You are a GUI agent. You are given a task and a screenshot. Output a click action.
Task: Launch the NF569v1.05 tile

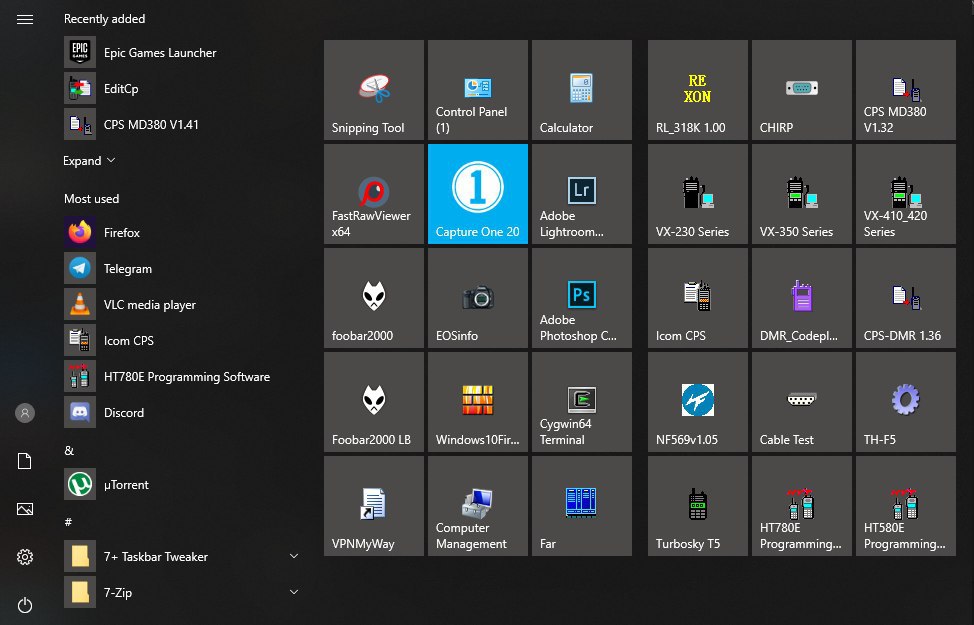698,402
